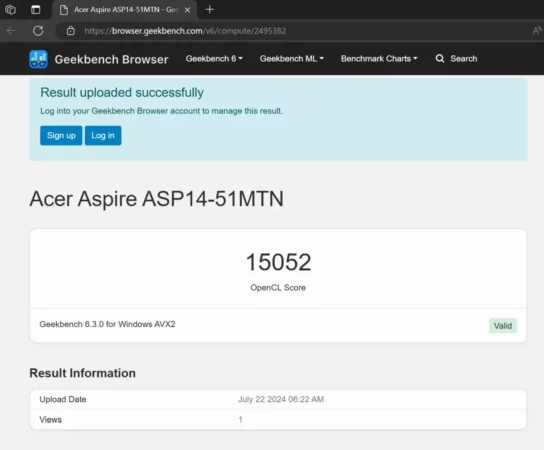Click the Valid status badge
This screenshot has width=544, height=450.
click(503, 326)
